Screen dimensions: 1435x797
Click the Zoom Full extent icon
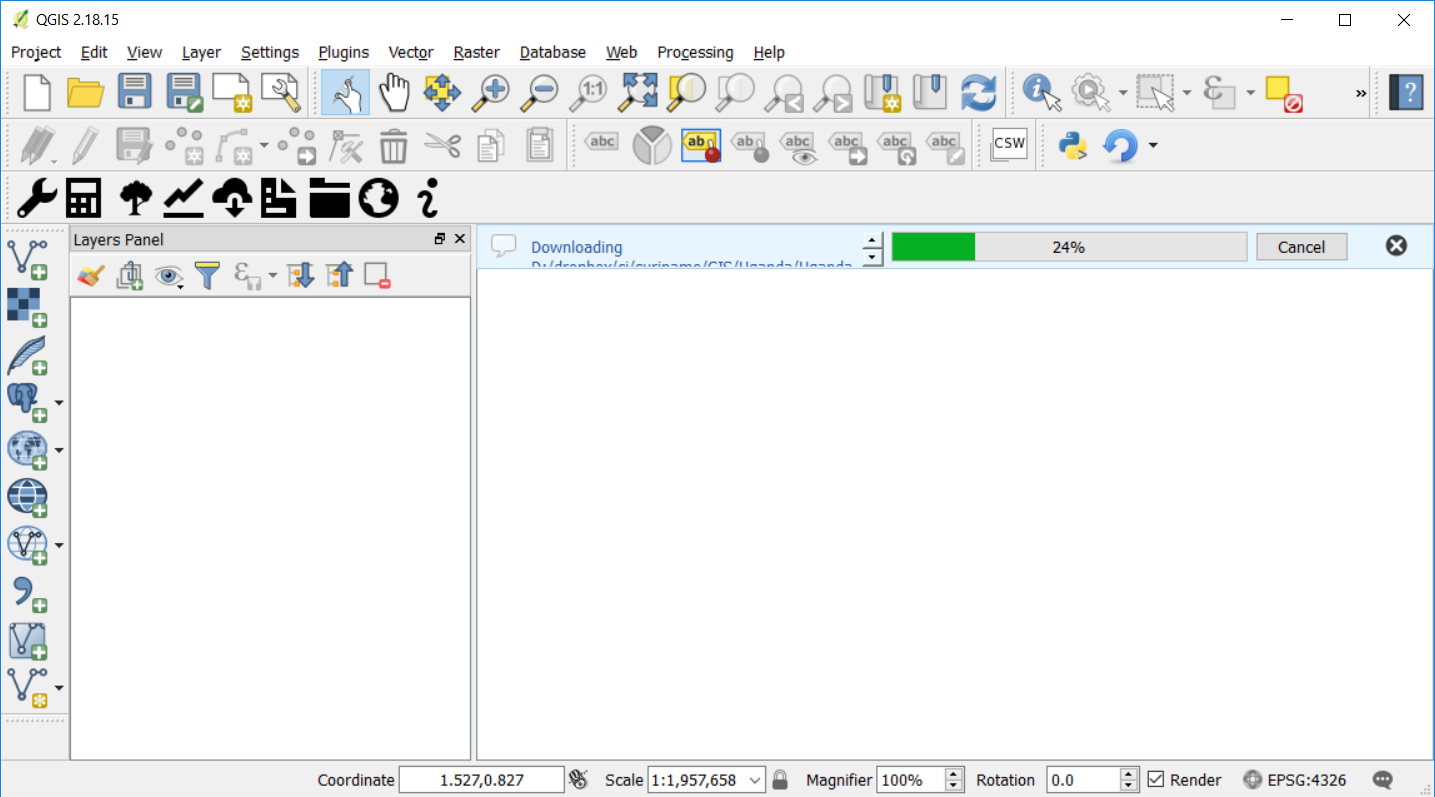[637, 93]
